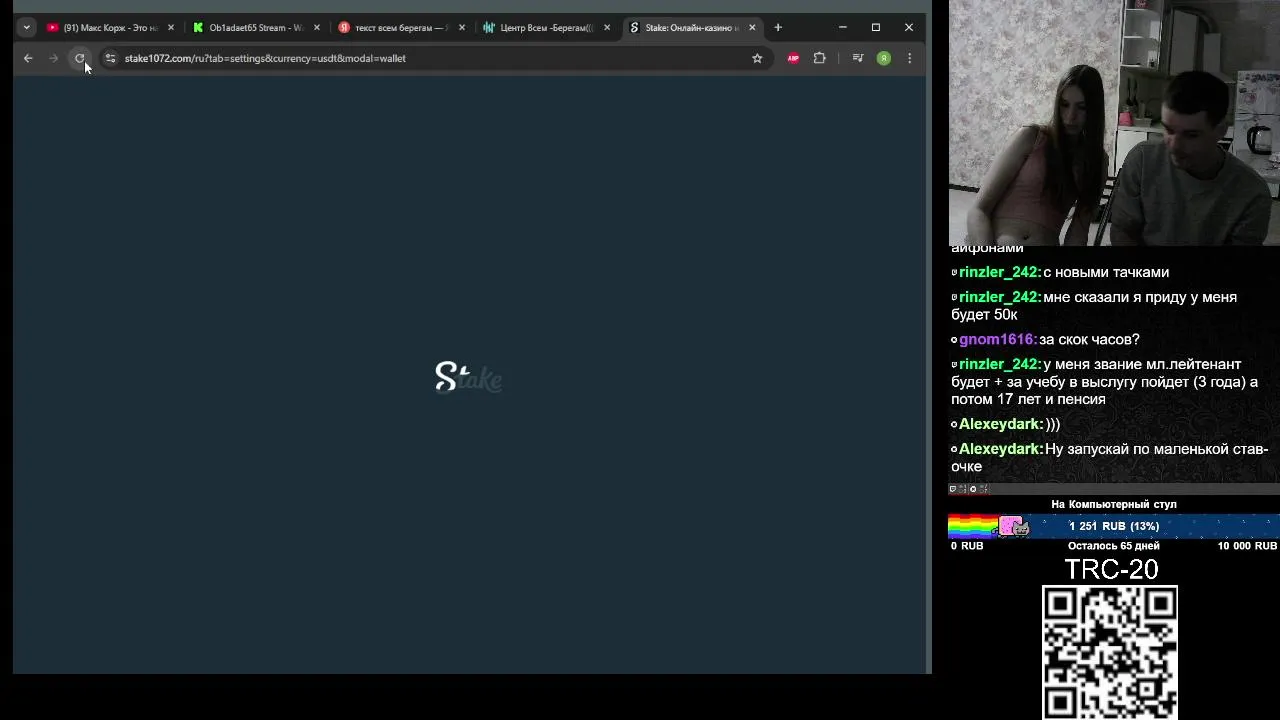Screen dimensions: 1280x720
Task: Open the media controls icon
Action: pos(857,58)
